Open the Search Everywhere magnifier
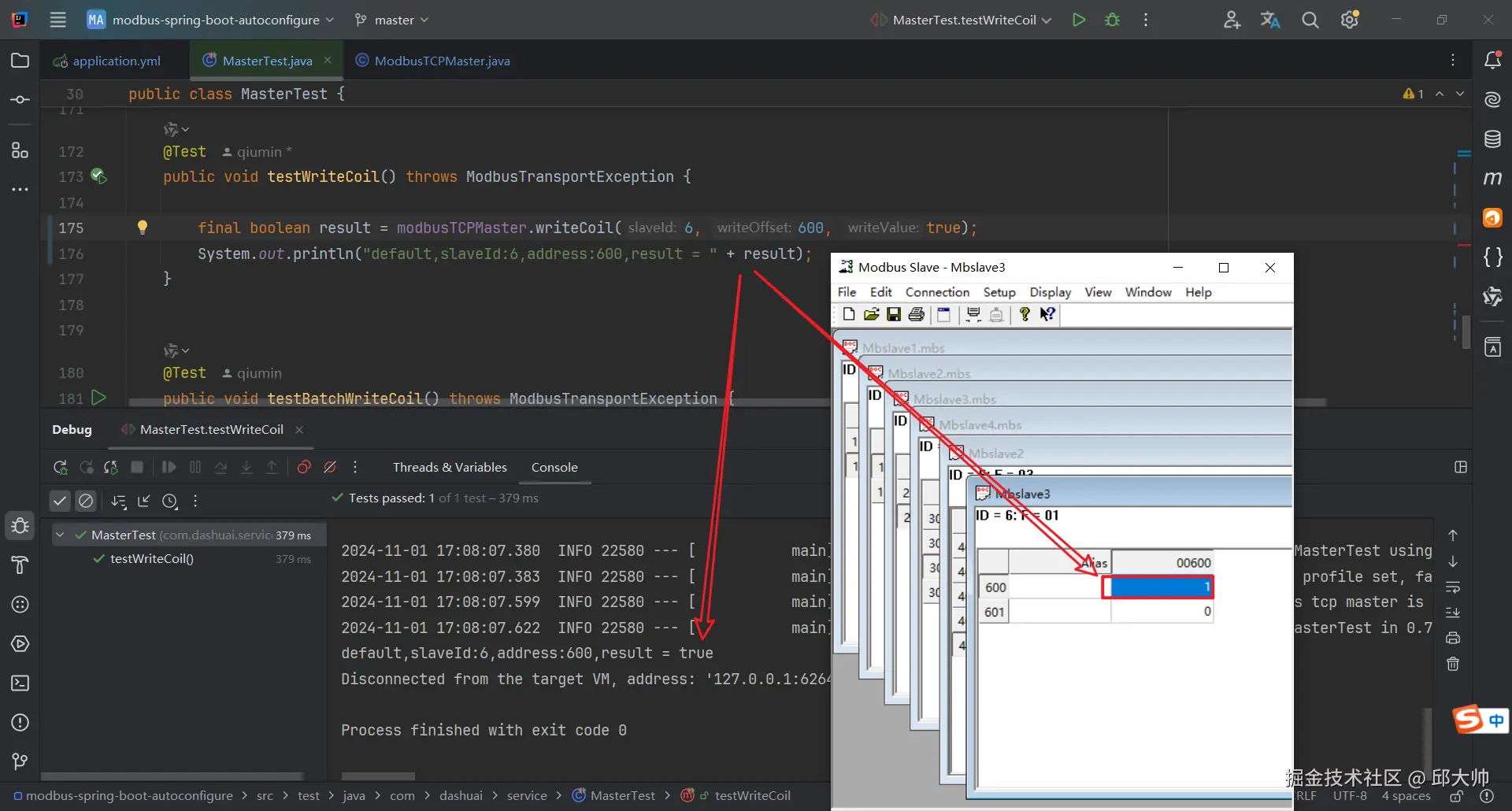Screen dimensions: 1512x811 coord(1310,20)
